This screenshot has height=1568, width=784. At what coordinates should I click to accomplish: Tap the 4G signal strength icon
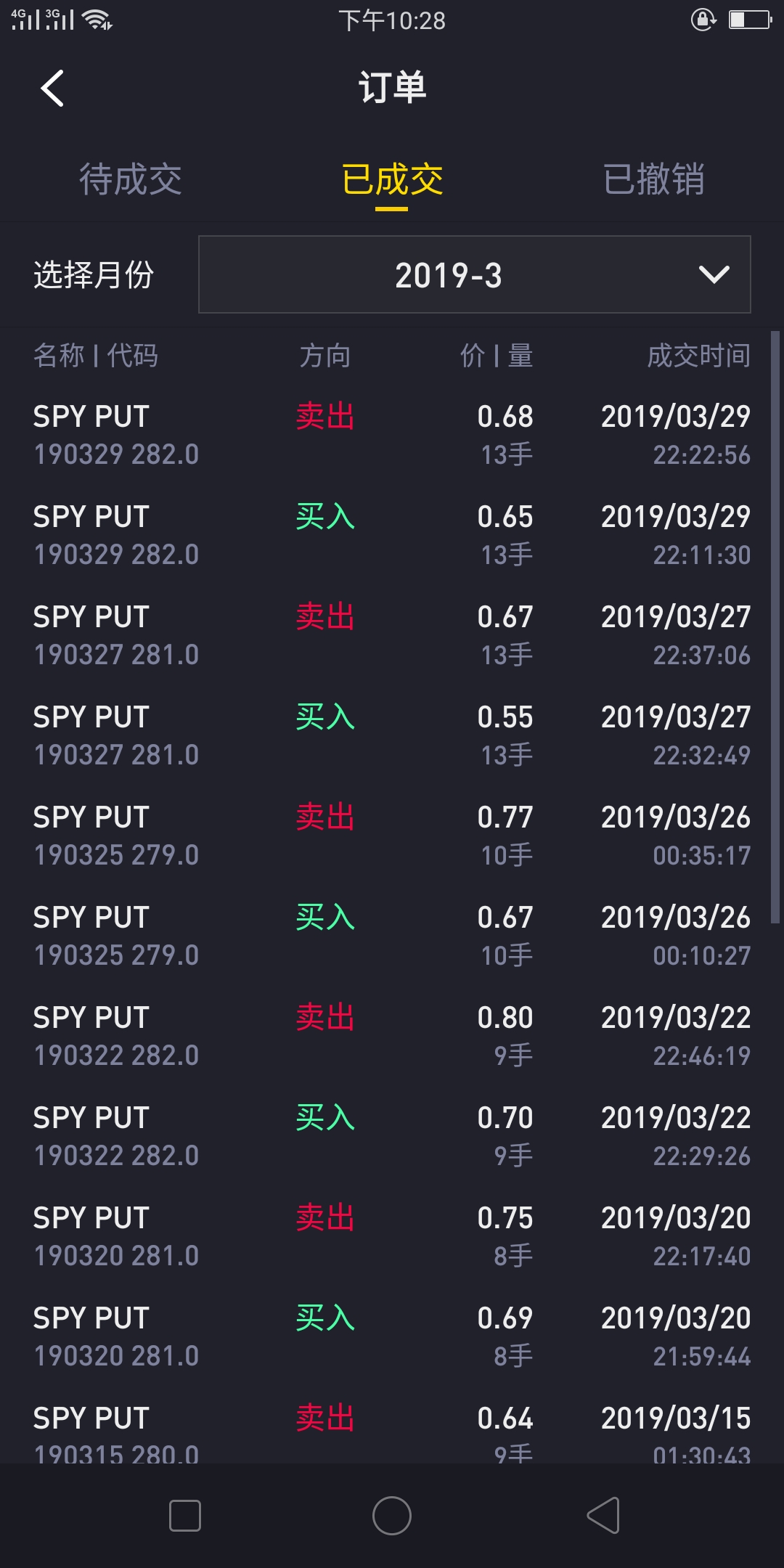26,20
